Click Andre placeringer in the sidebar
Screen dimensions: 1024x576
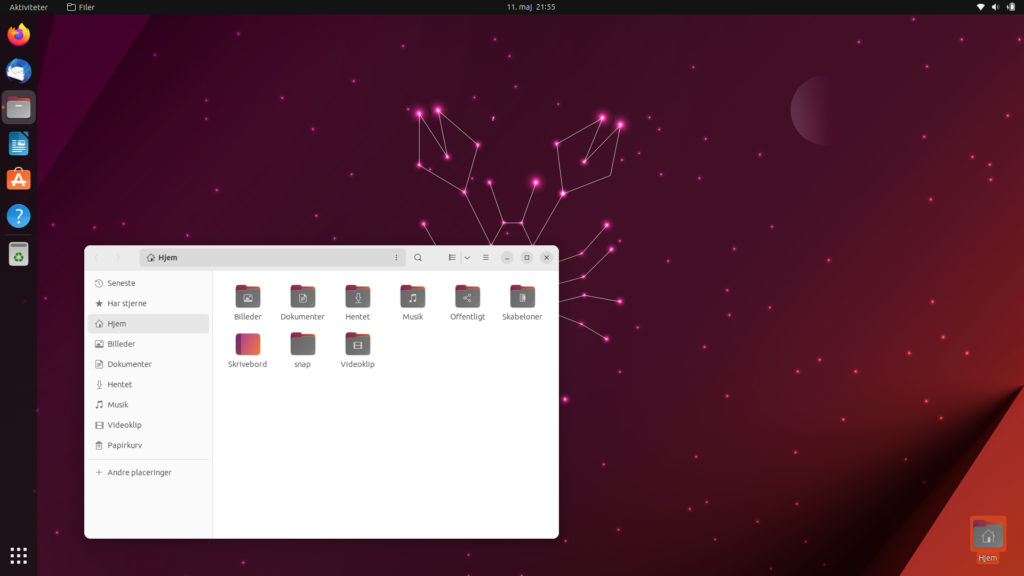[x=148, y=472]
